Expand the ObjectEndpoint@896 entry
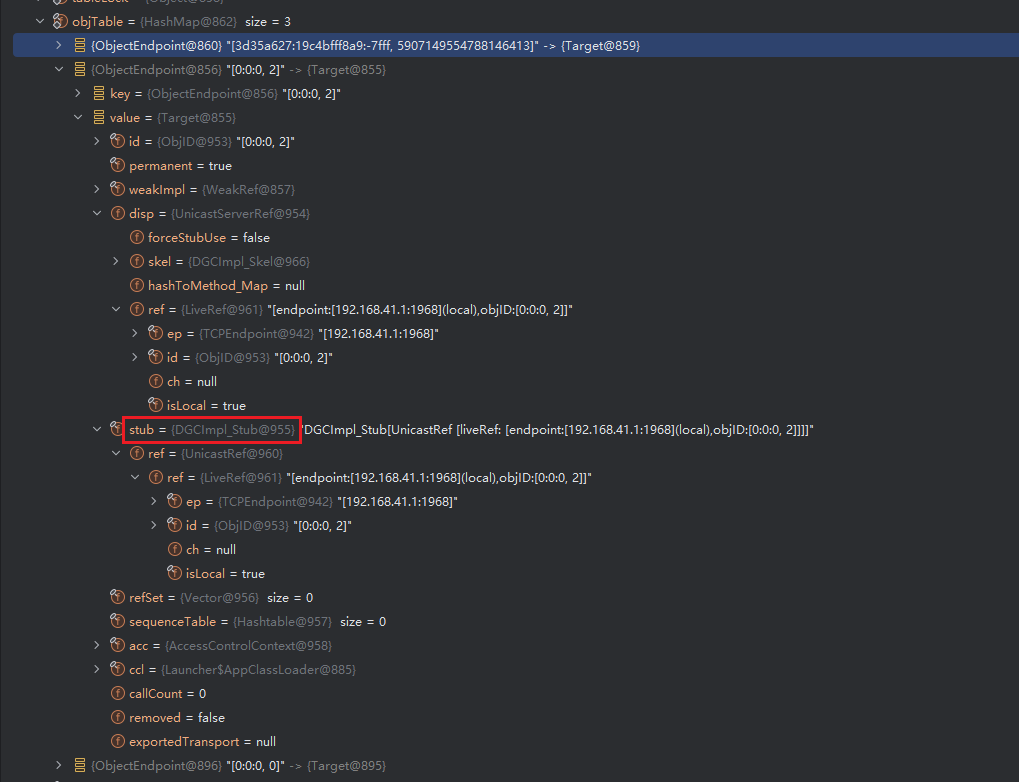The image size is (1019, 782). coord(59,765)
